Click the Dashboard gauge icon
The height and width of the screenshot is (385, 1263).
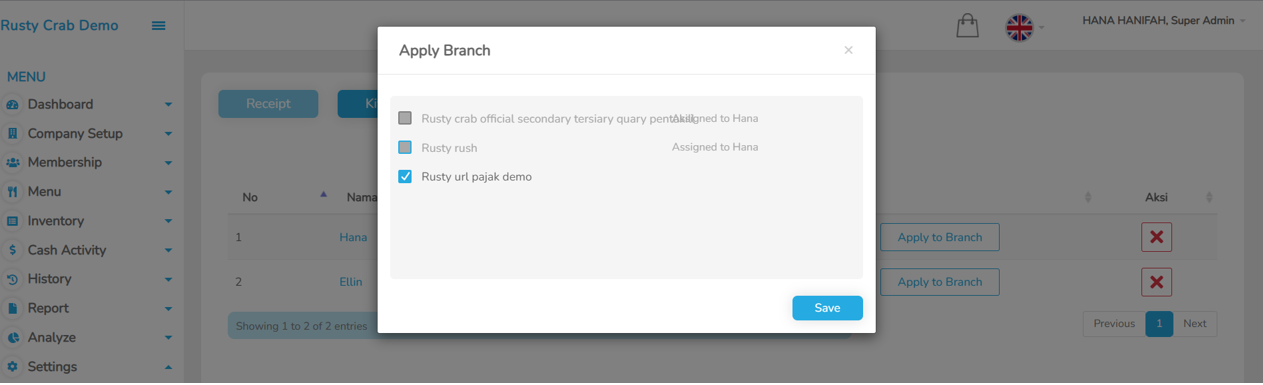pyautogui.click(x=13, y=105)
